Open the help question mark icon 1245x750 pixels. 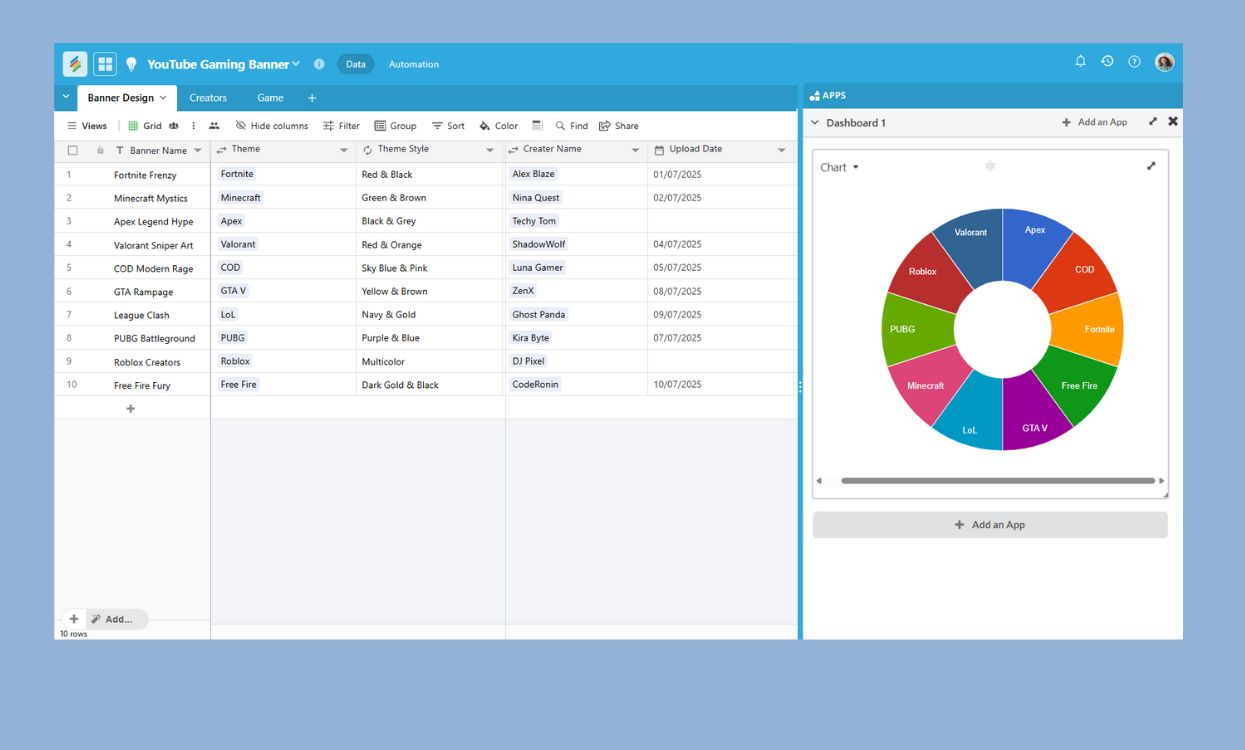[x=1134, y=62]
